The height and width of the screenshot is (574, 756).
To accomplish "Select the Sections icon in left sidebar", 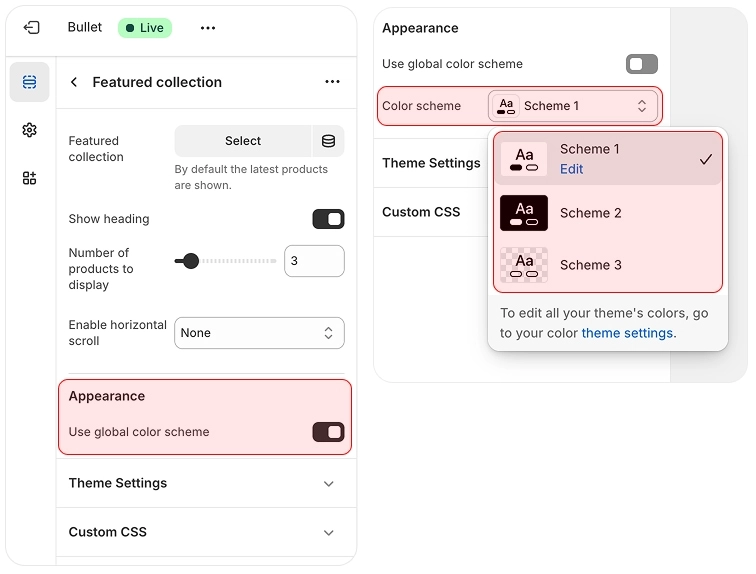I will coord(29,82).
